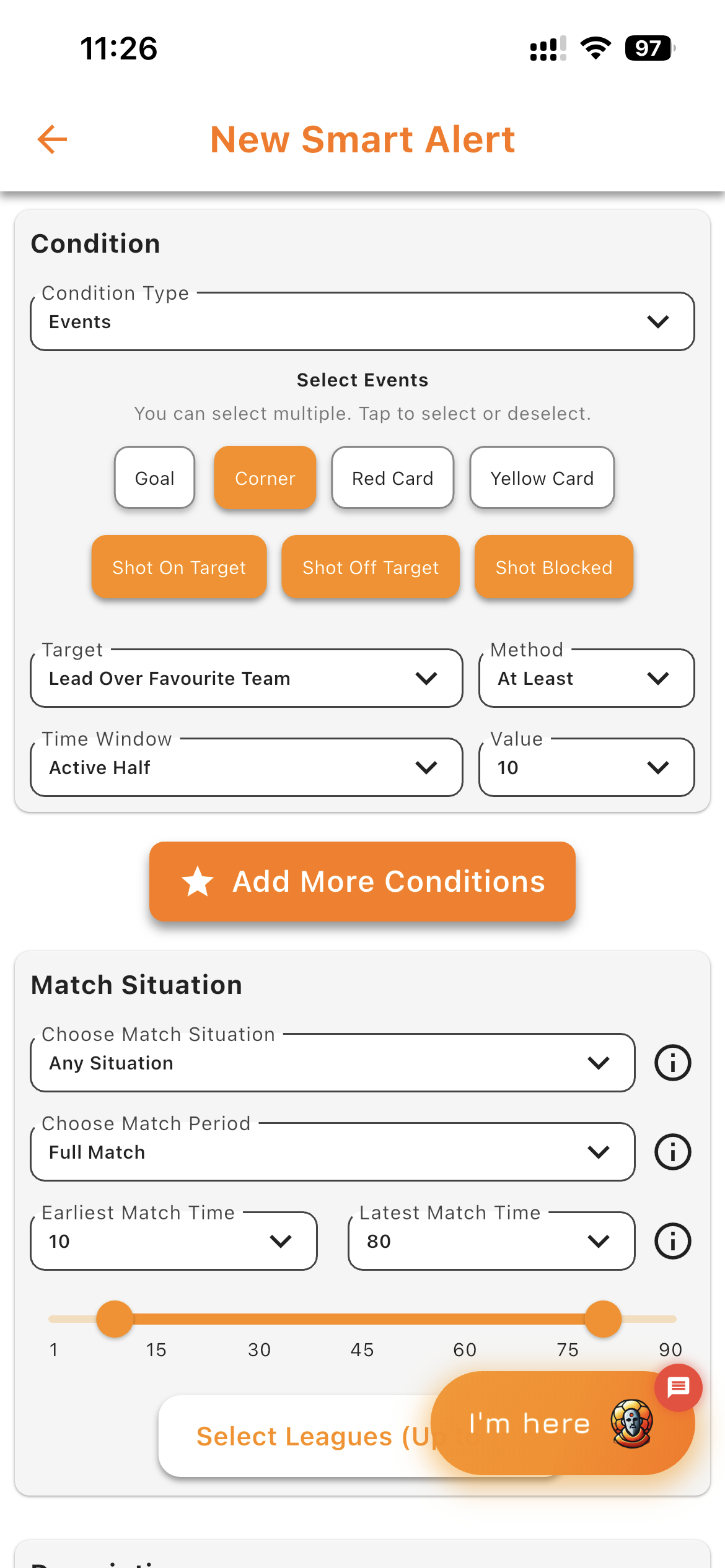Deselect the Corner event

(x=265, y=477)
